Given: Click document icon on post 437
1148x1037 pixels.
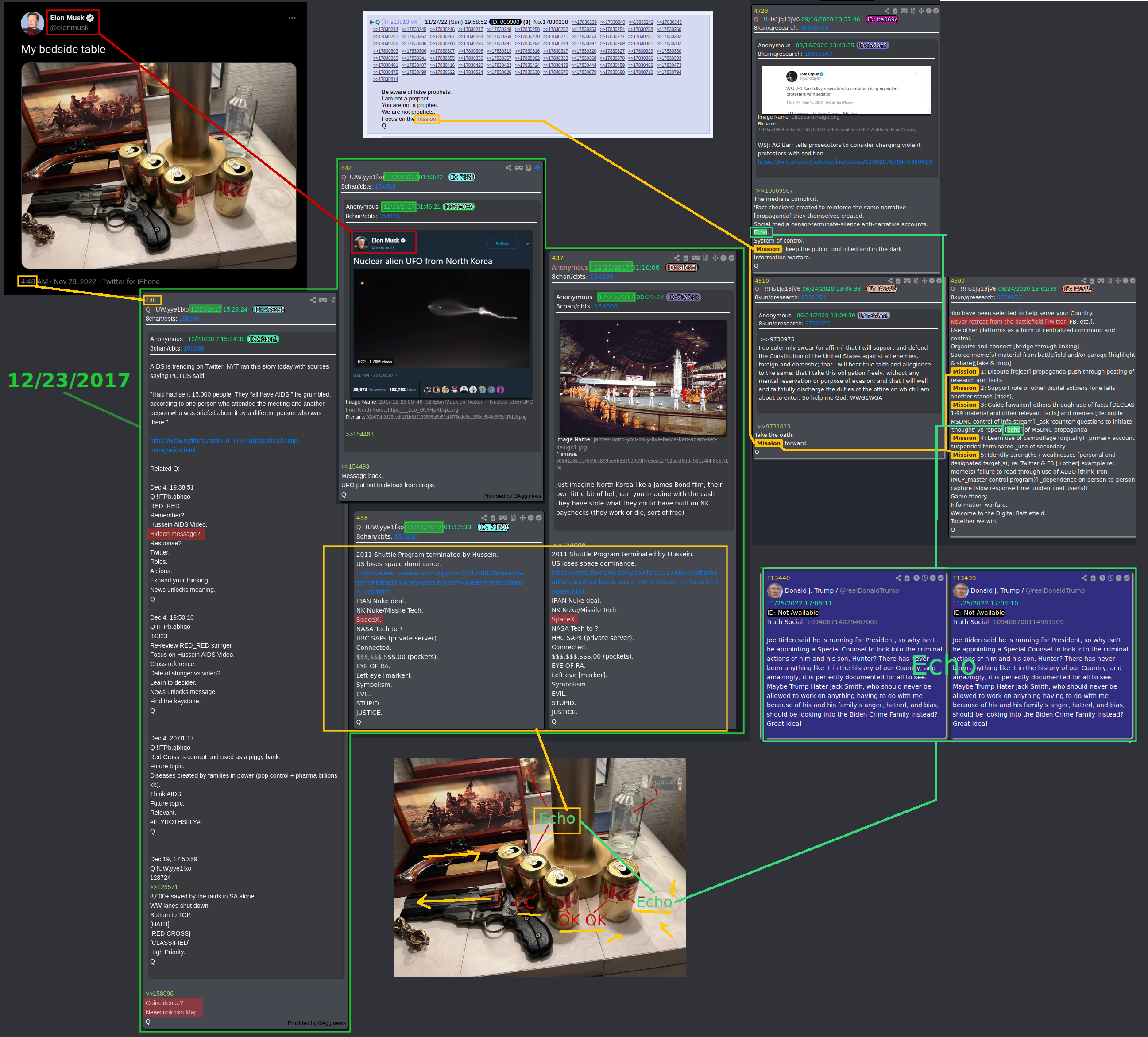Looking at the screenshot, I should click(x=706, y=258).
